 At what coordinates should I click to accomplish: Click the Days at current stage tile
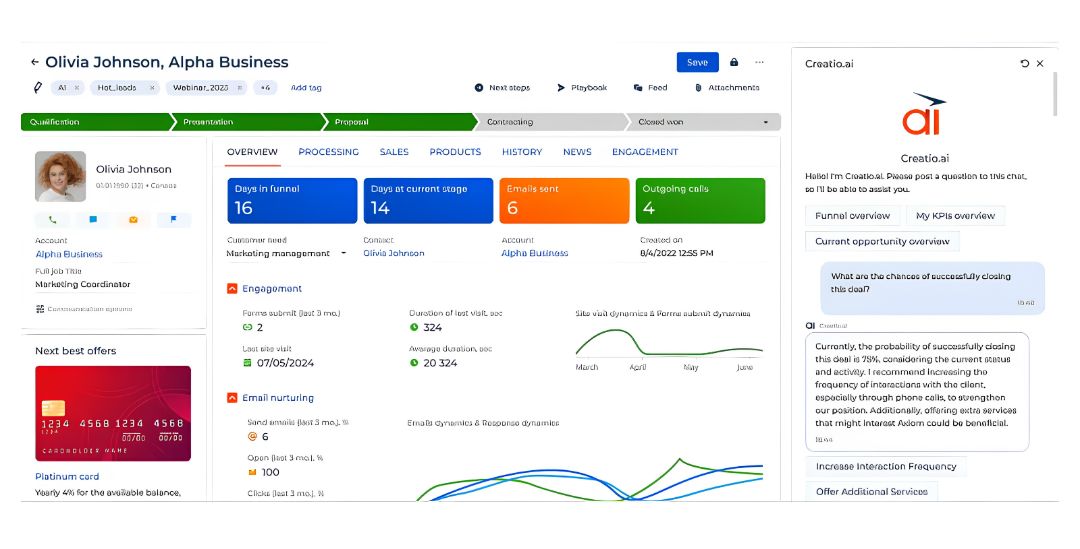pos(428,200)
